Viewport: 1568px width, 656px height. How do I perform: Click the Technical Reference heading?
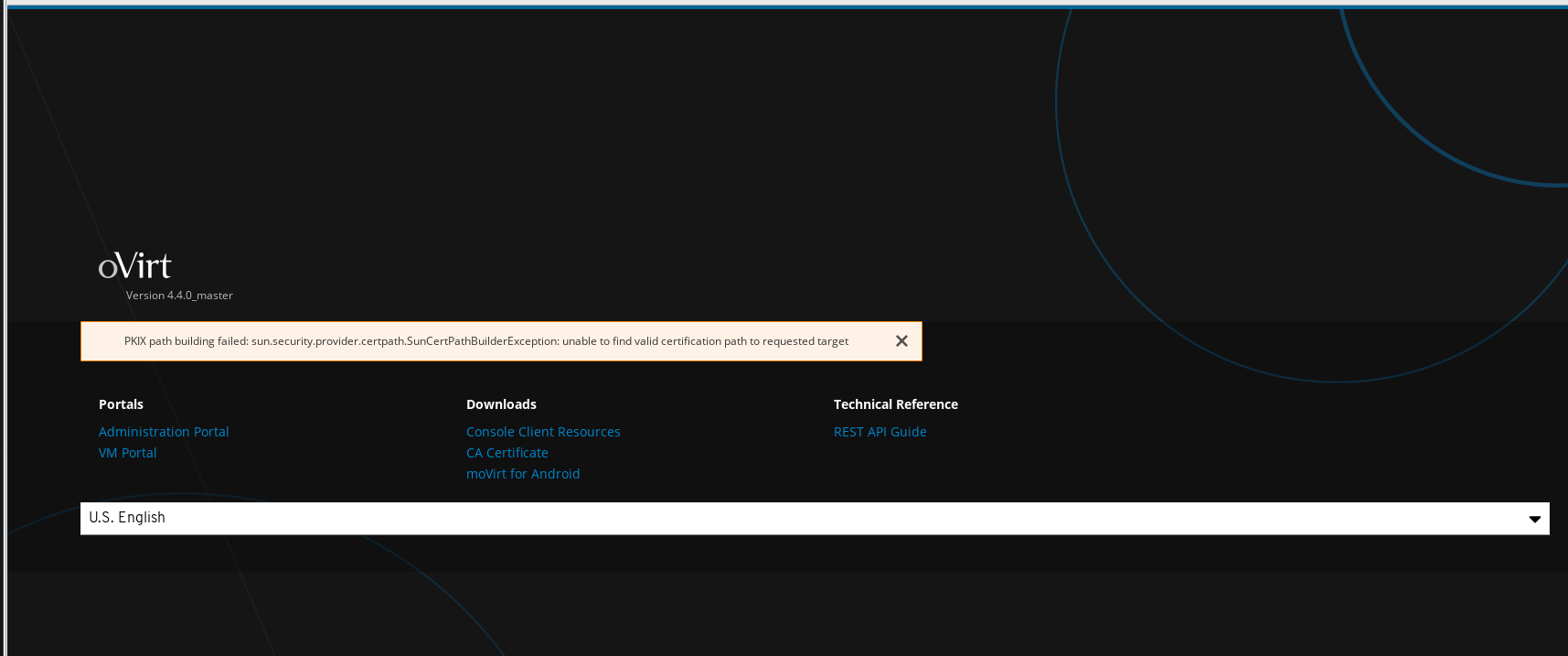point(895,404)
